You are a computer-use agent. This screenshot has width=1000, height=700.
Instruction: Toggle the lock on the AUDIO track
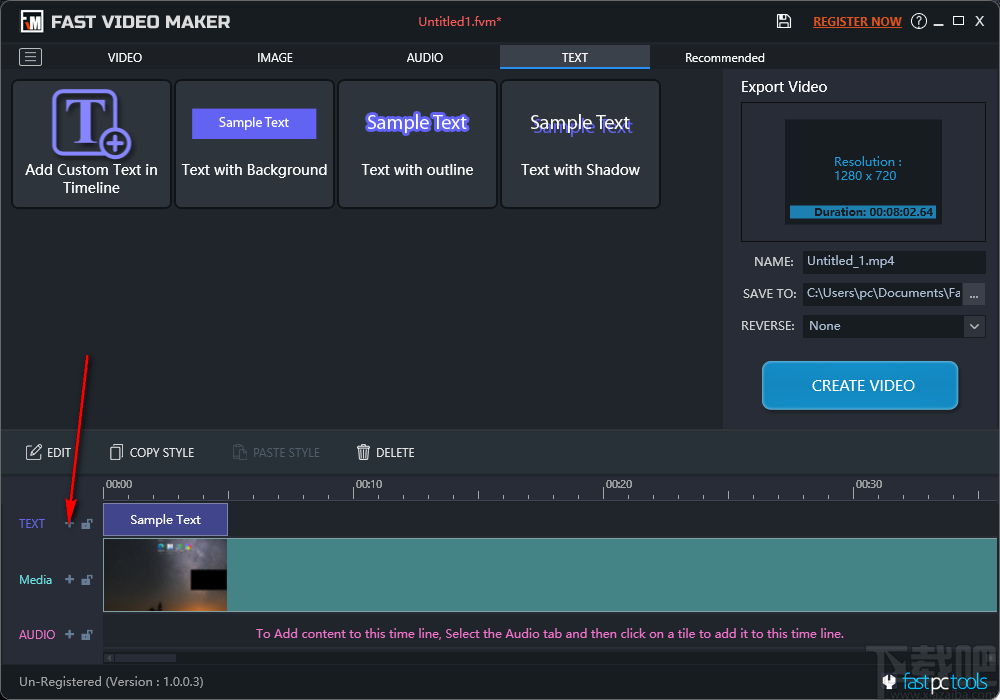[85, 634]
